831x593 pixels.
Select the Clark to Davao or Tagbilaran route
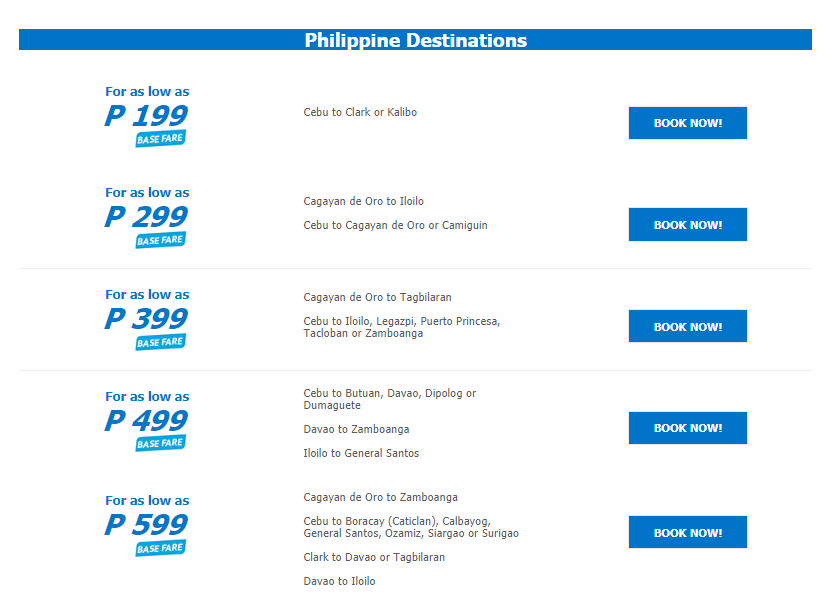coord(374,557)
